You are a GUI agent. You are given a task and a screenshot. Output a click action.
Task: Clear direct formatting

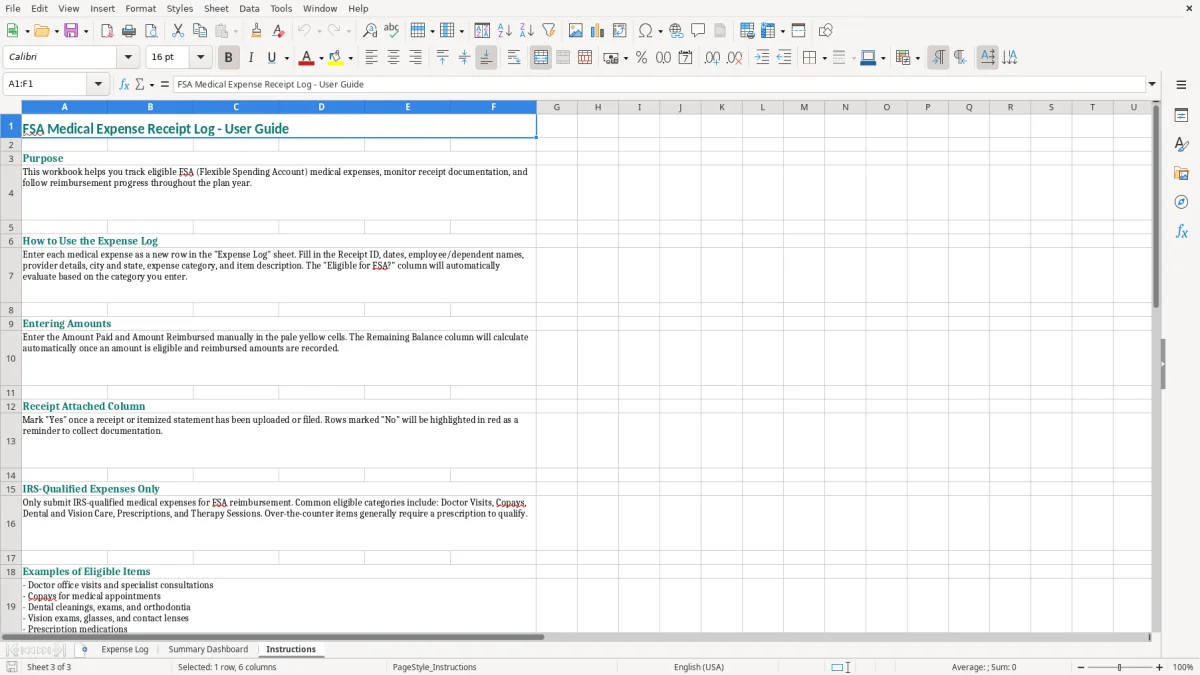click(x=279, y=31)
